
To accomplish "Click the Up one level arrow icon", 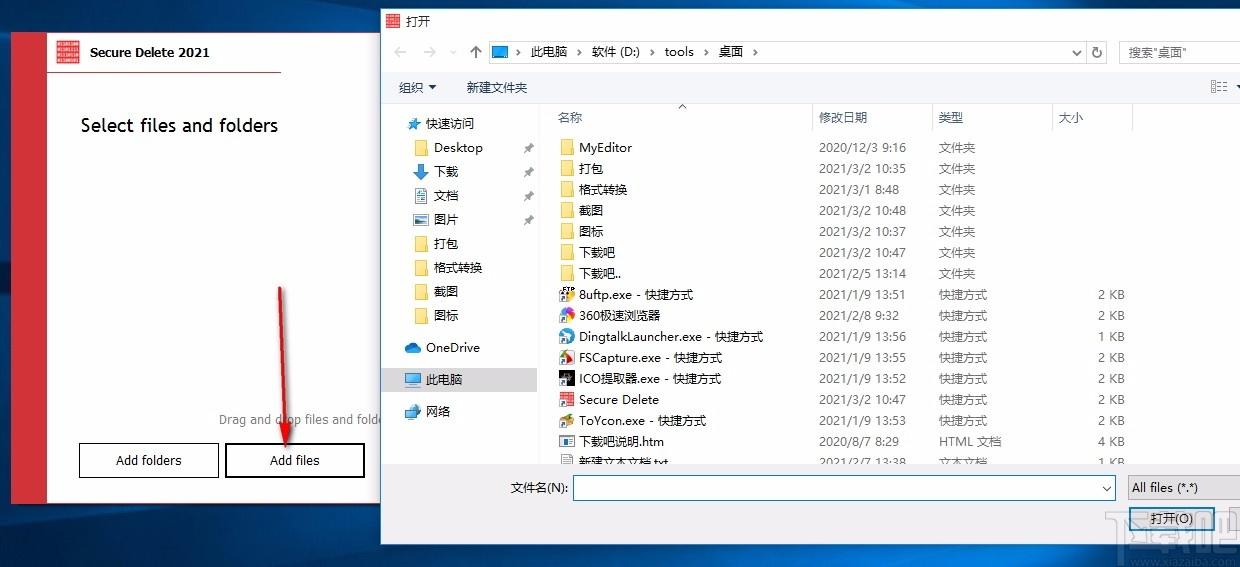I will [476, 52].
